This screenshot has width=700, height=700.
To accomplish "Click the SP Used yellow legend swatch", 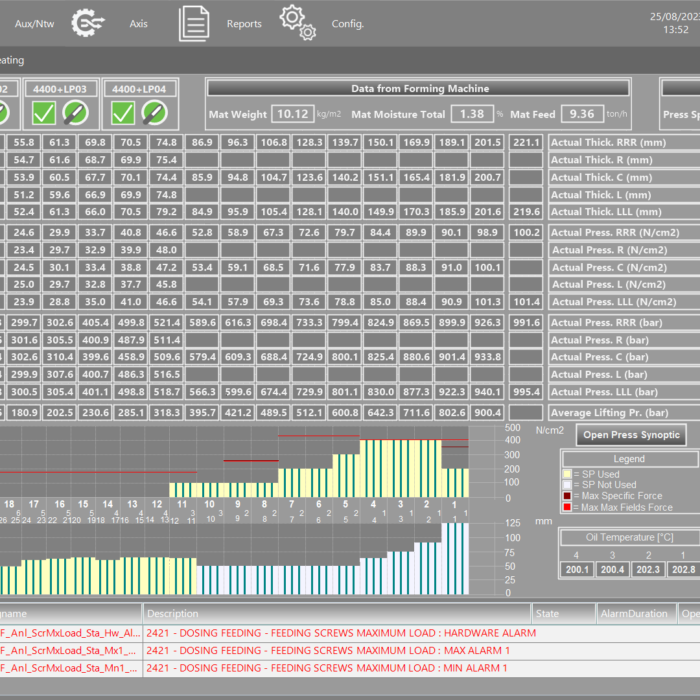I will click(x=566, y=474).
